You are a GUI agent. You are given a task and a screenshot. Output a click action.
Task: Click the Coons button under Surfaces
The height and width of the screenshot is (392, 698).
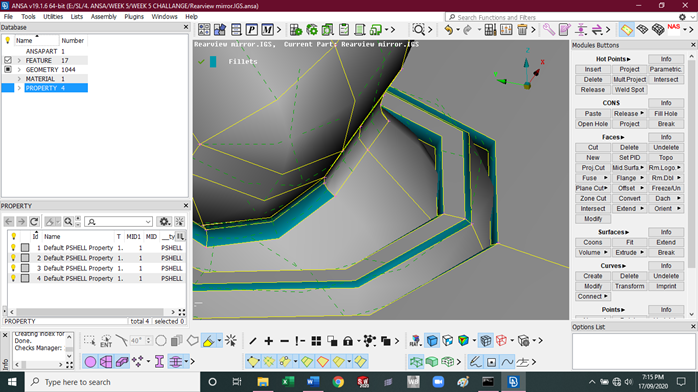point(592,242)
